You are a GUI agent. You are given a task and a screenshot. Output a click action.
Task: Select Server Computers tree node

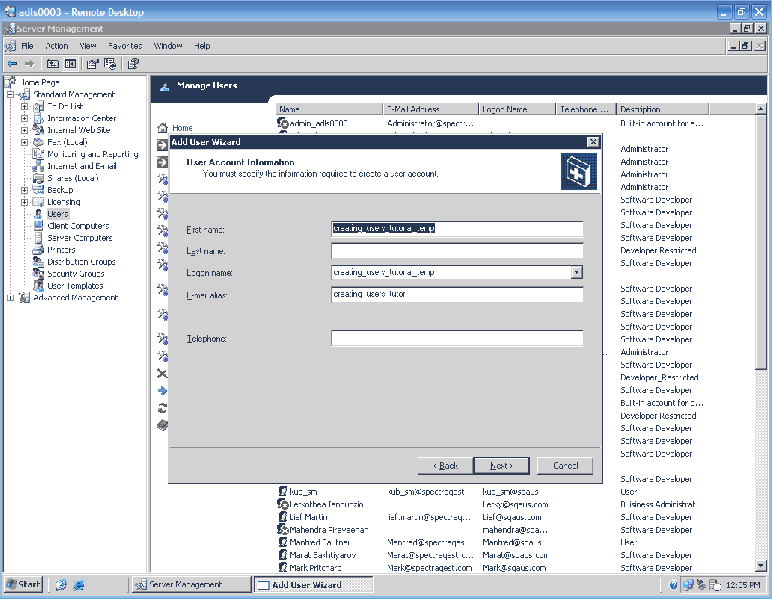80,238
